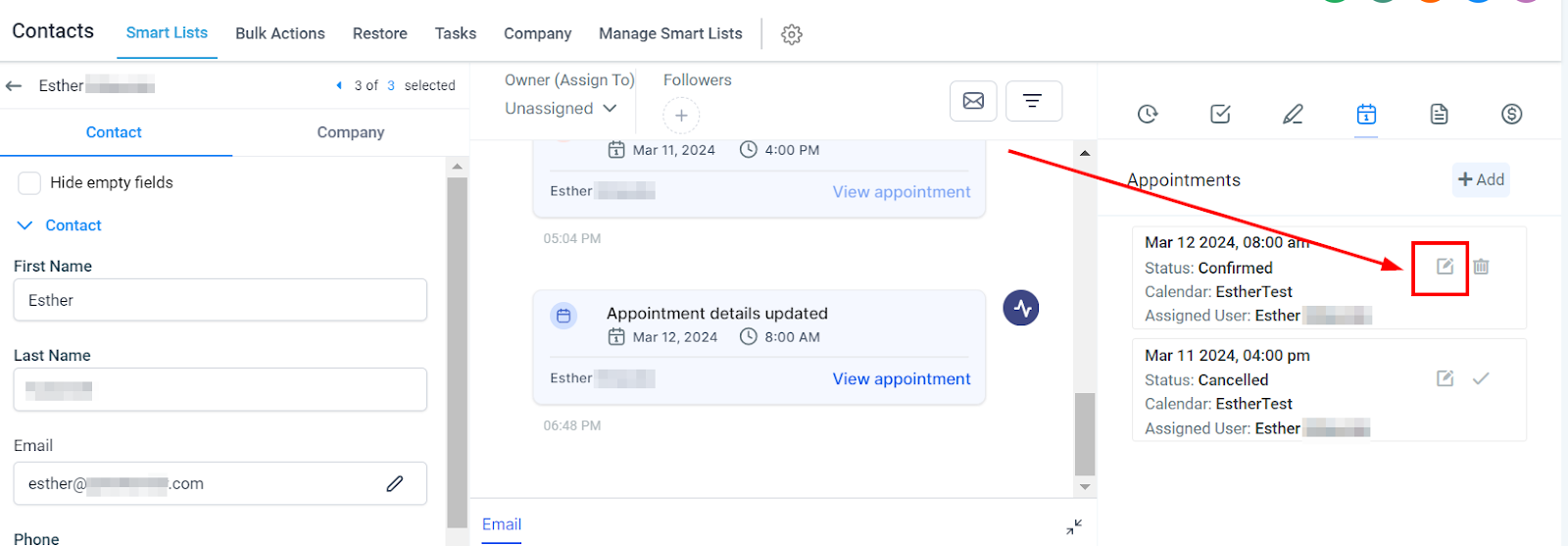Viewport: 1568px width, 546px height.
Task: Click contact panel scrollbar up arrow
Action: (457, 167)
